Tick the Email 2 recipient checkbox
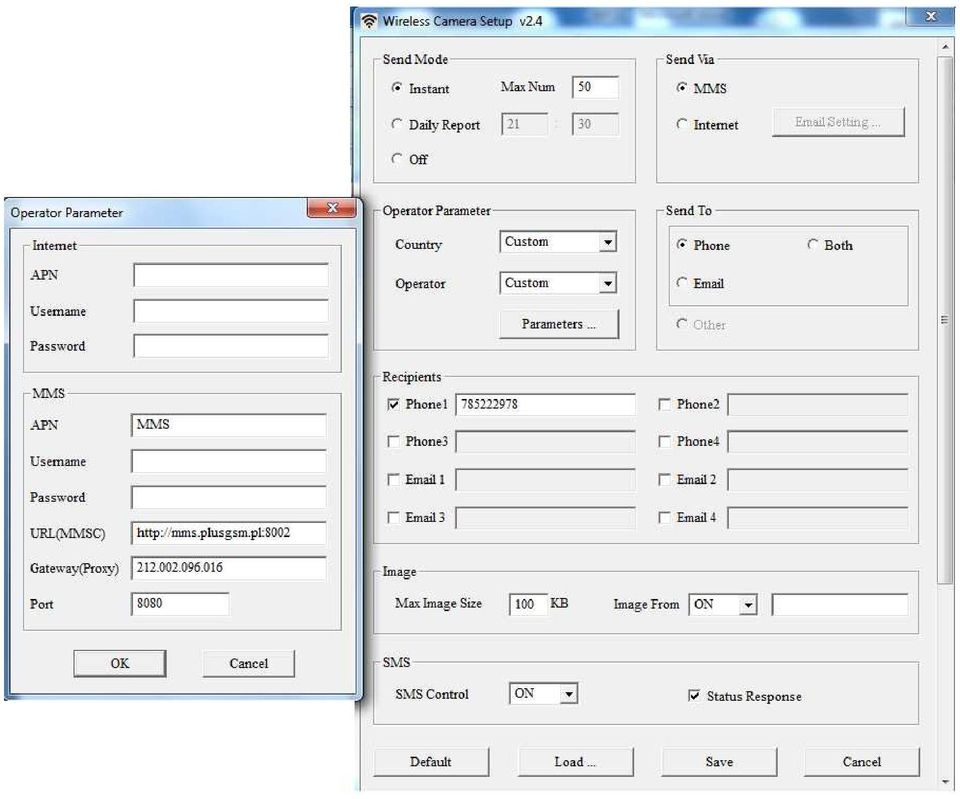 pyautogui.click(x=664, y=479)
